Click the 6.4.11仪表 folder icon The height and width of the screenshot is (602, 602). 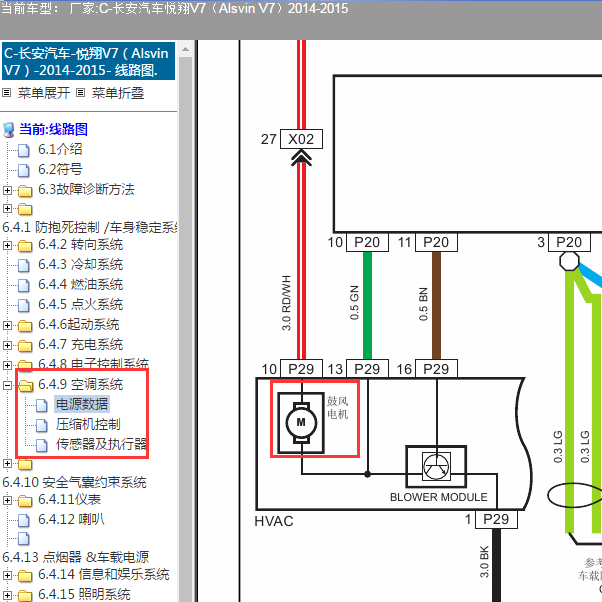[25, 501]
